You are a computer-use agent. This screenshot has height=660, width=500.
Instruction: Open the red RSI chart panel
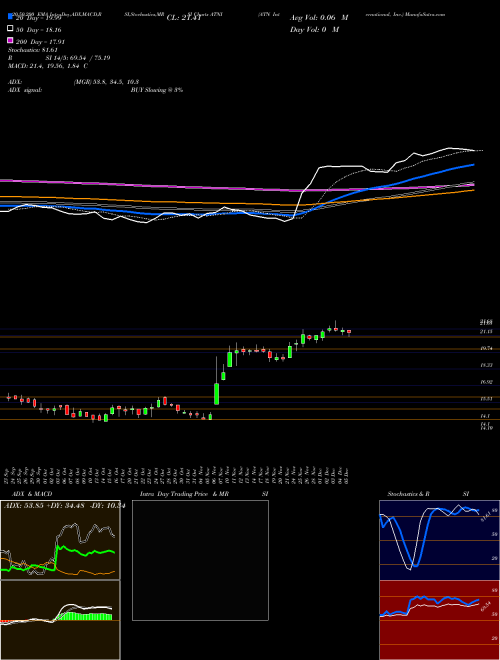[439, 620]
